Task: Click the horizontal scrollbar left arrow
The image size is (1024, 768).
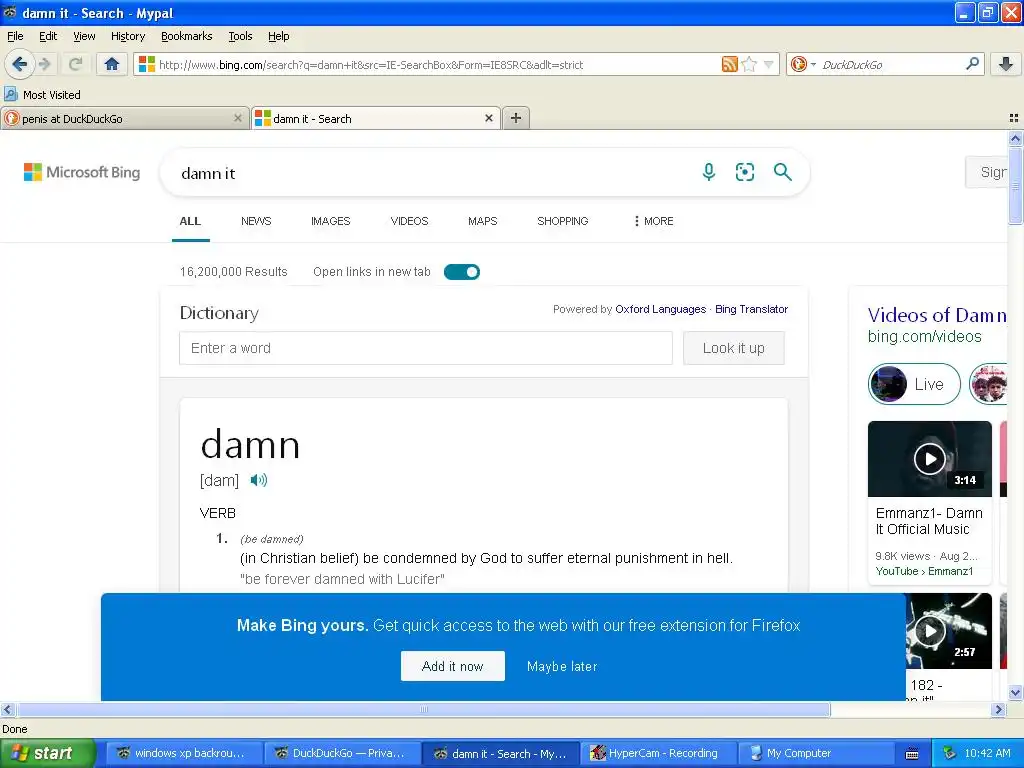Action: click(x=8, y=709)
